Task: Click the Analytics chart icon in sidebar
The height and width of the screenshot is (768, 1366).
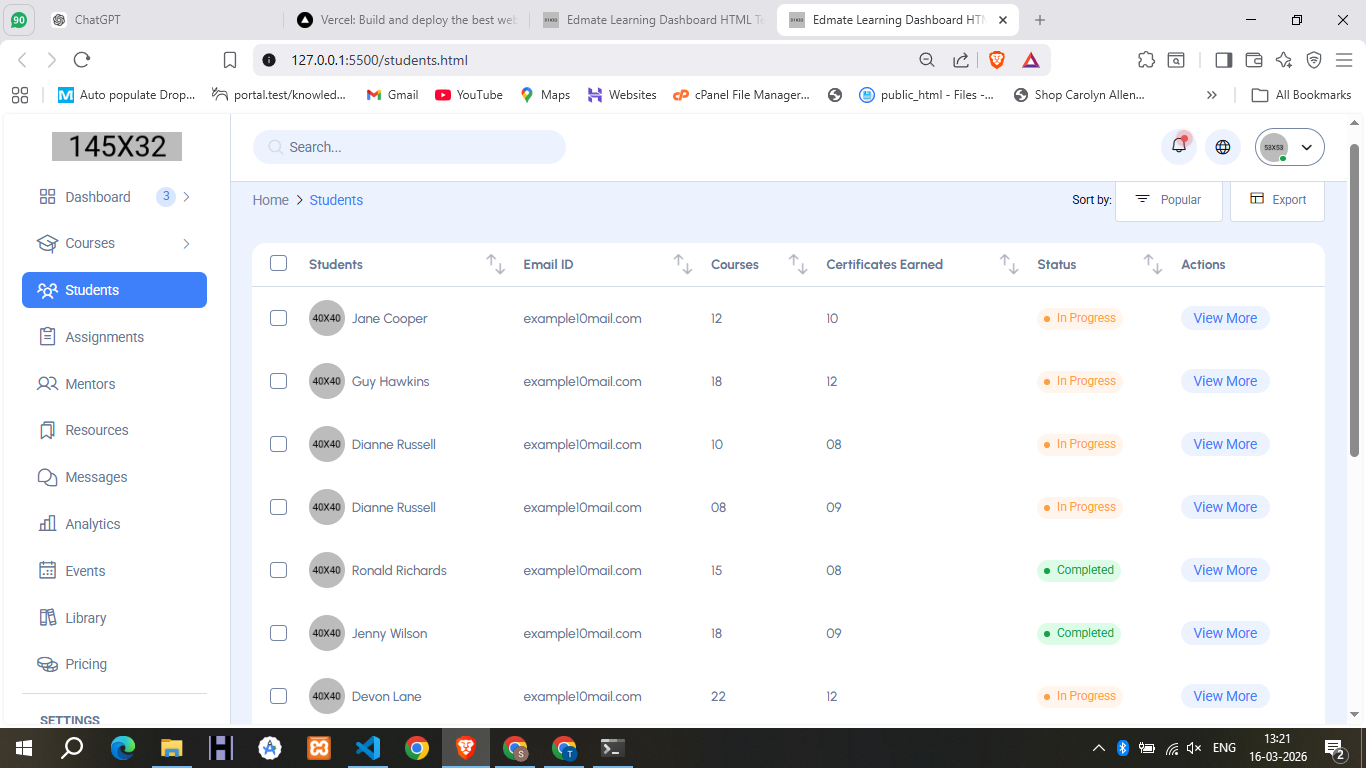Action: (x=47, y=524)
